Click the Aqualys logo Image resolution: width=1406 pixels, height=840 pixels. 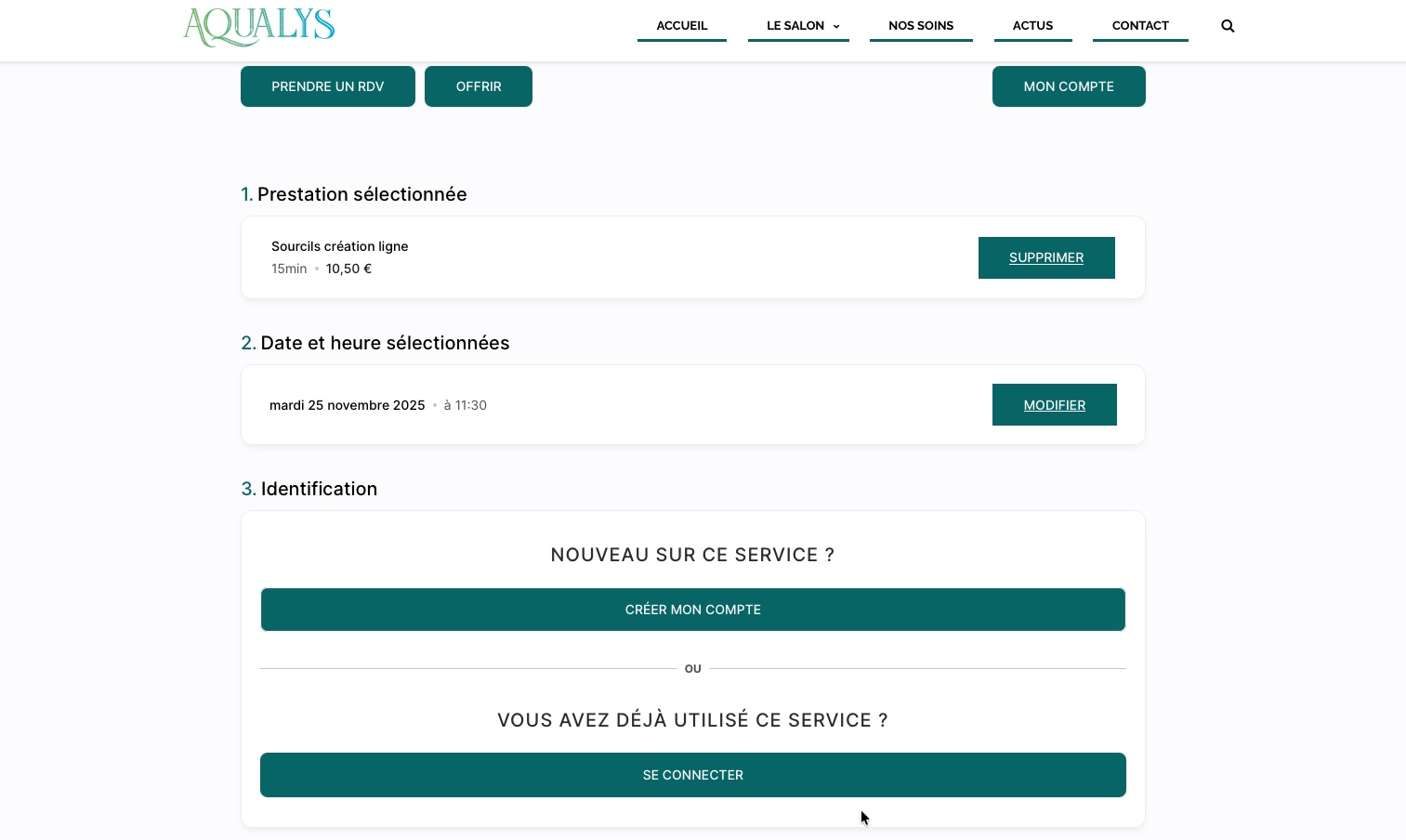point(259,27)
